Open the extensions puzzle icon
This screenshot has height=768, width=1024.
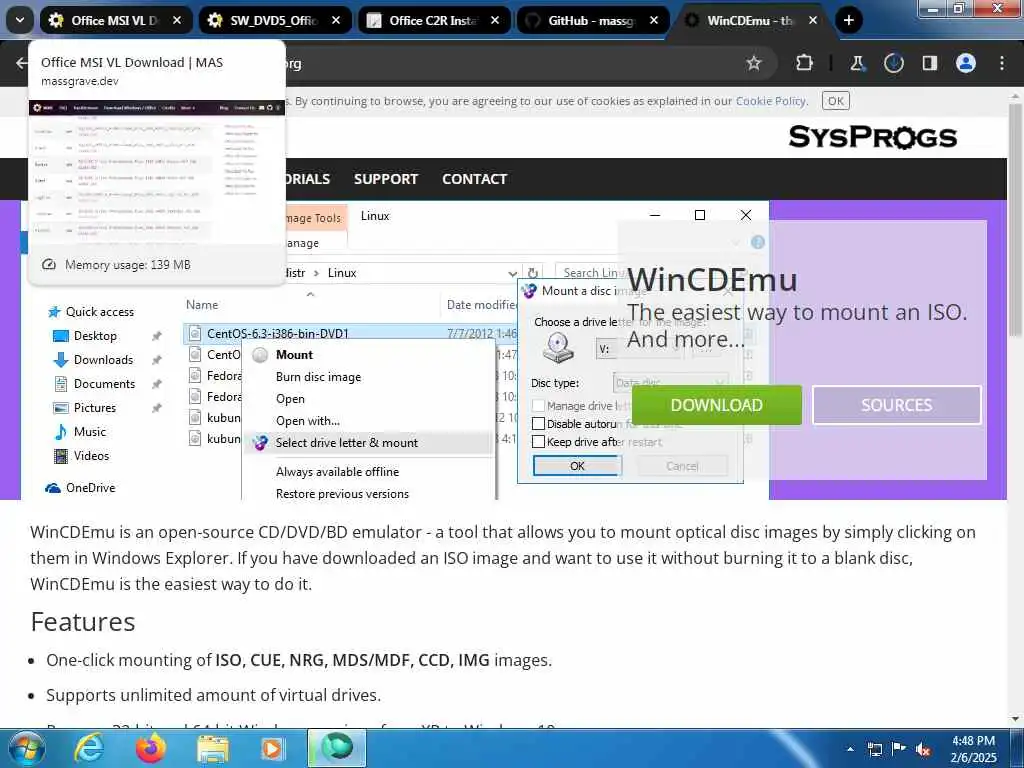click(x=805, y=63)
